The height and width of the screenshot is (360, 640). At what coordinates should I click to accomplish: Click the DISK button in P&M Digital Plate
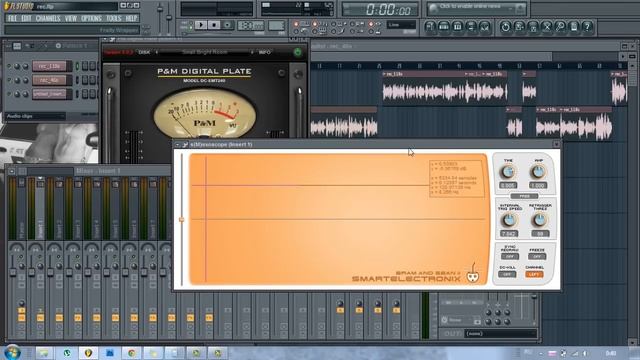pyautogui.click(x=144, y=52)
